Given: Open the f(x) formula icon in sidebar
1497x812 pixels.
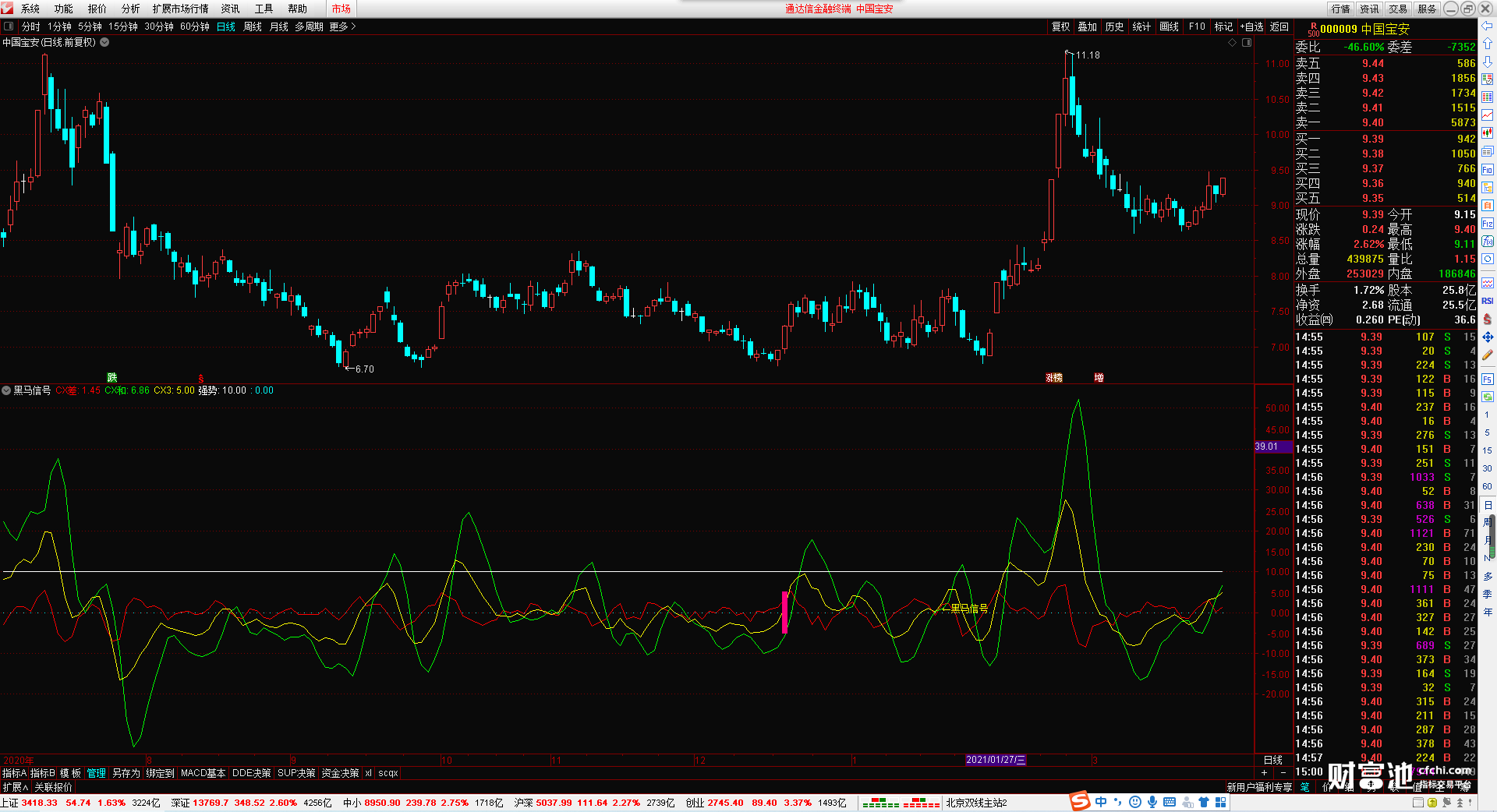Looking at the screenshot, I should pyautogui.click(x=1488, y=241).
